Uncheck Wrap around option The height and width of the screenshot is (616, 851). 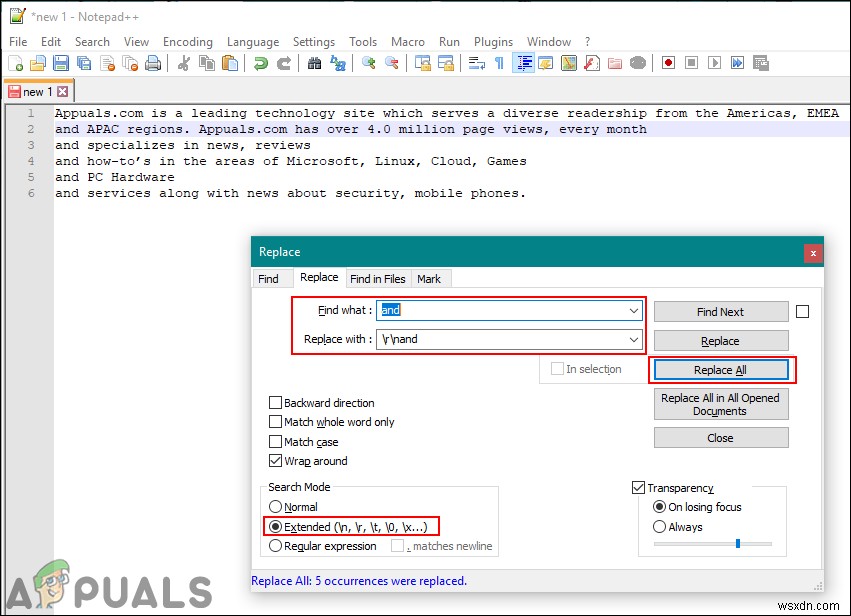coord(276,461)
